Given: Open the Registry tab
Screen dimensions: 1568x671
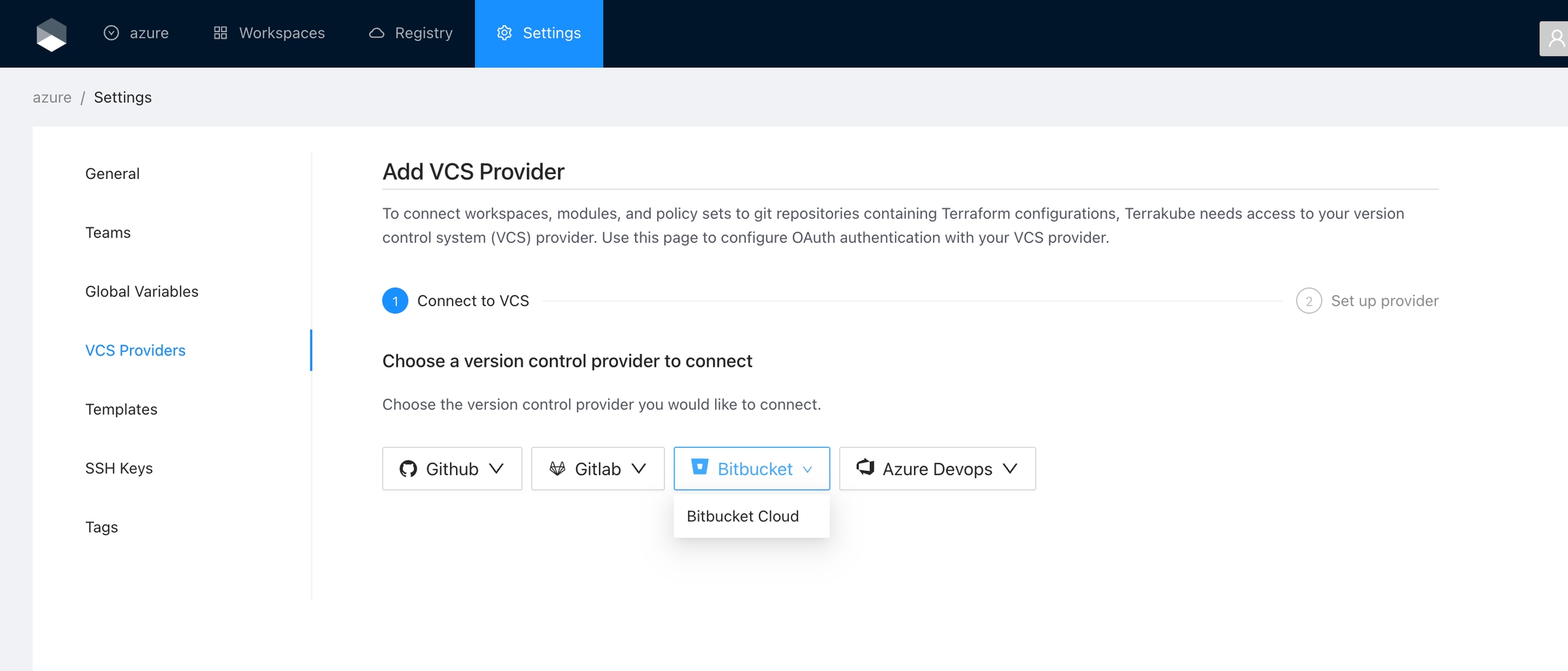Looking at the screenshot, I should 410,33.
